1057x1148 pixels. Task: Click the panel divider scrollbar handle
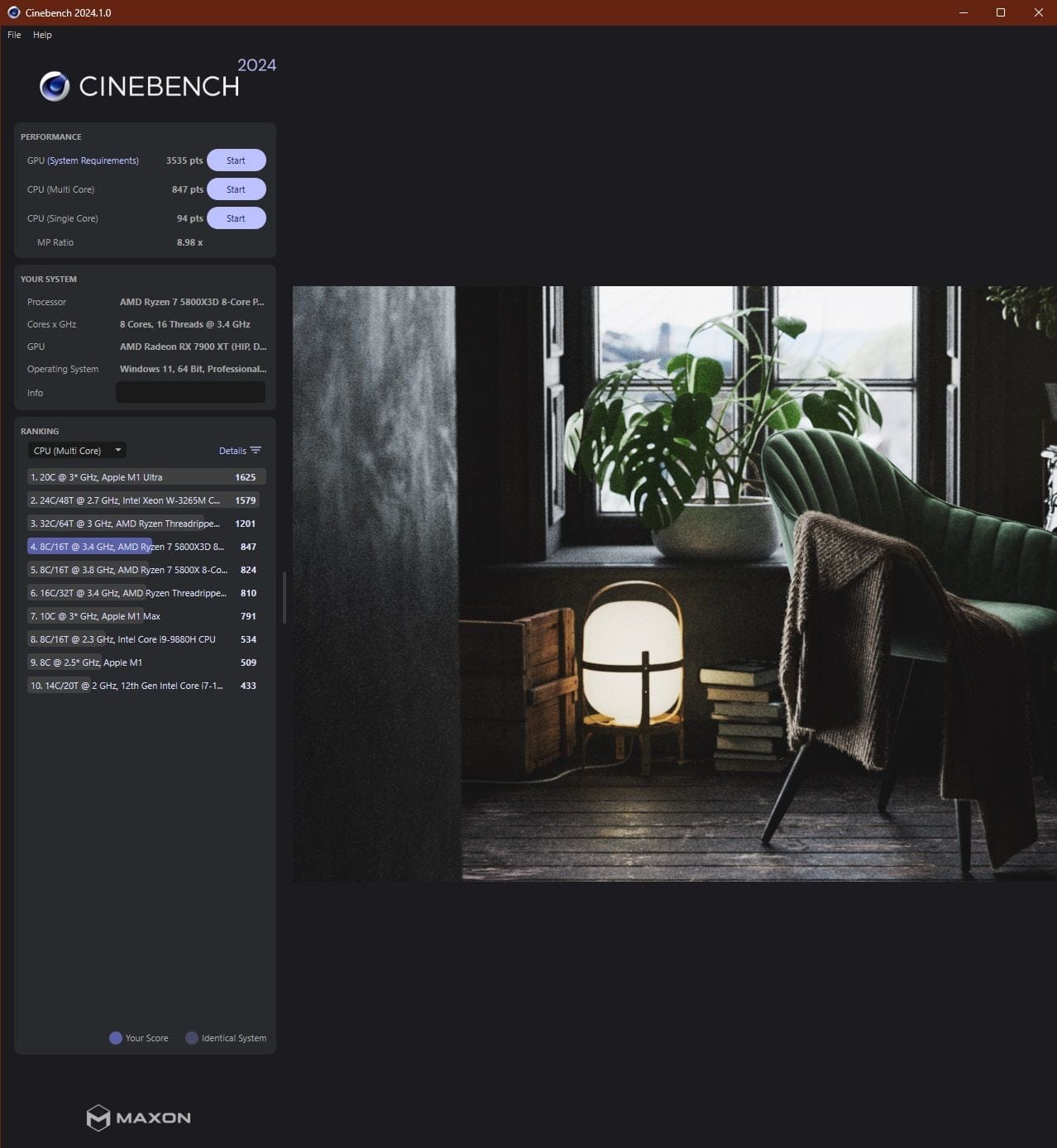[285, 597]
